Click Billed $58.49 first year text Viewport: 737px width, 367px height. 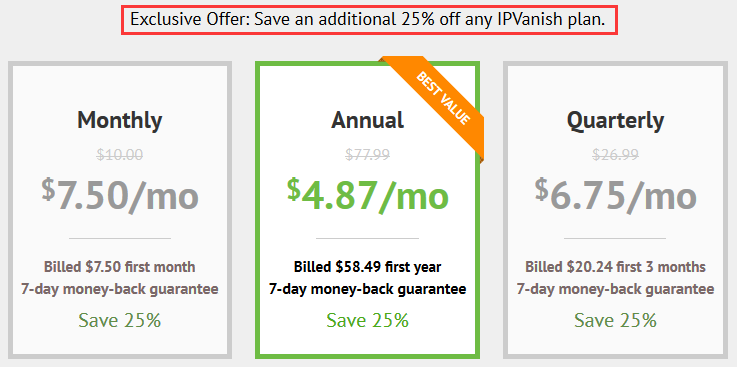(x=368, y=267)
